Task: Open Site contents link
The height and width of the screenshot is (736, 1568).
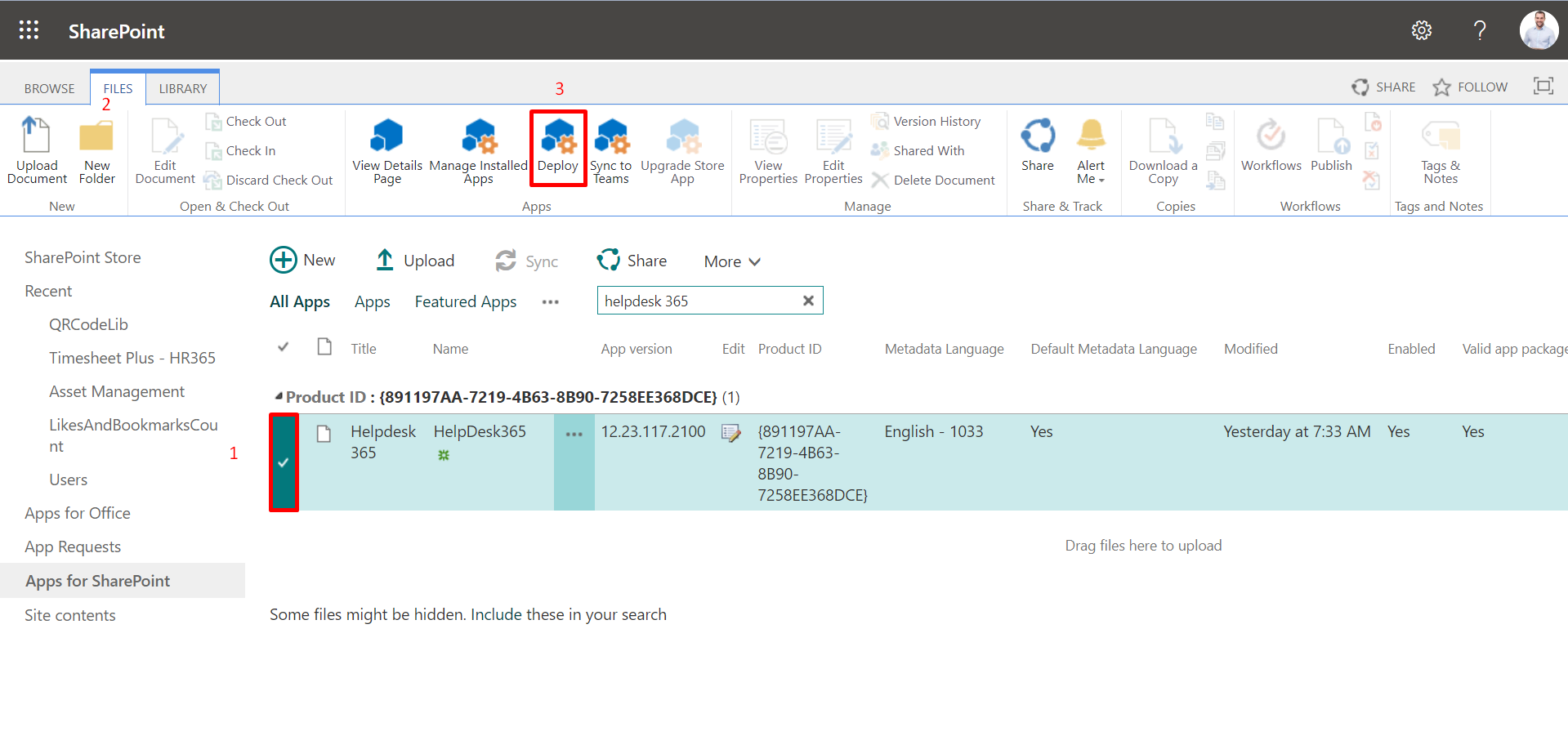Action: [70, 615]
